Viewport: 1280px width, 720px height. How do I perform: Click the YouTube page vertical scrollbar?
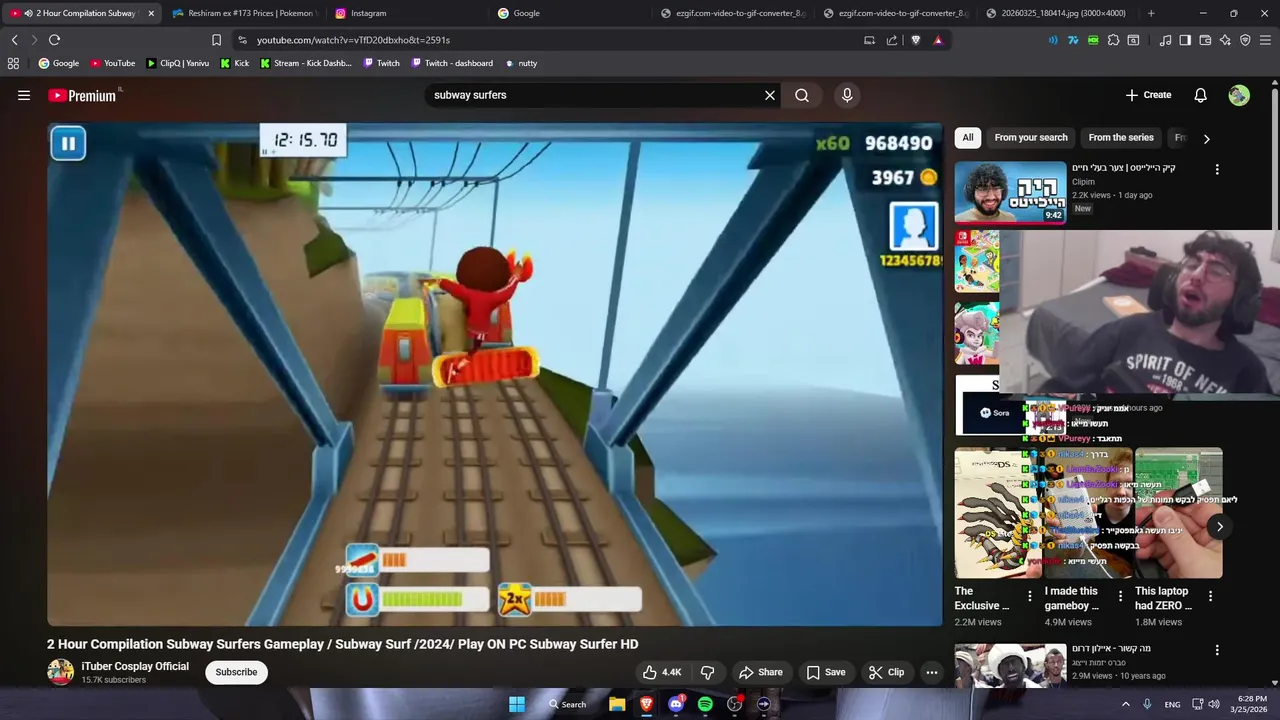pos(1274,380)
